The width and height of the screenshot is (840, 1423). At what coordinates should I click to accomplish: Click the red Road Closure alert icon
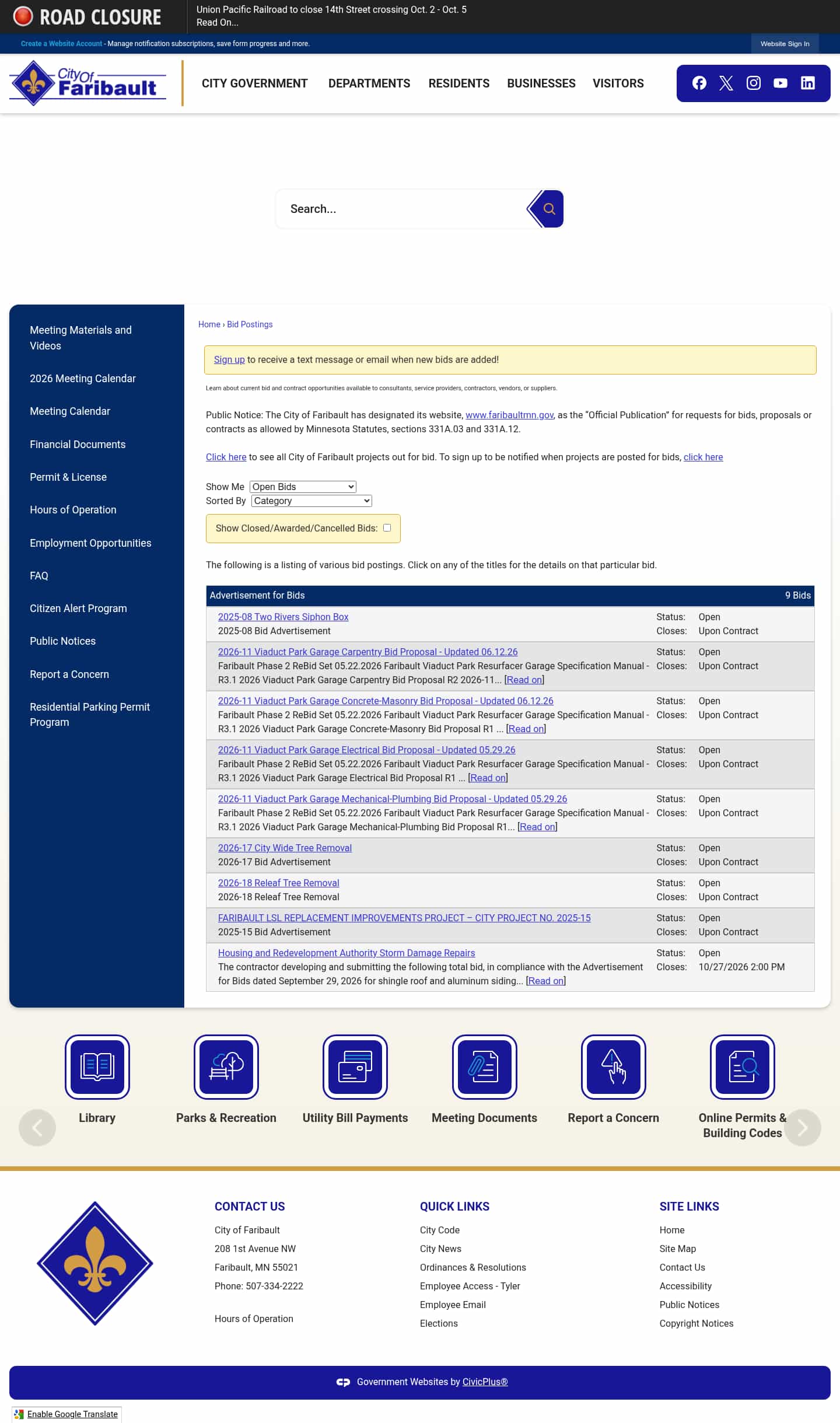23,16
